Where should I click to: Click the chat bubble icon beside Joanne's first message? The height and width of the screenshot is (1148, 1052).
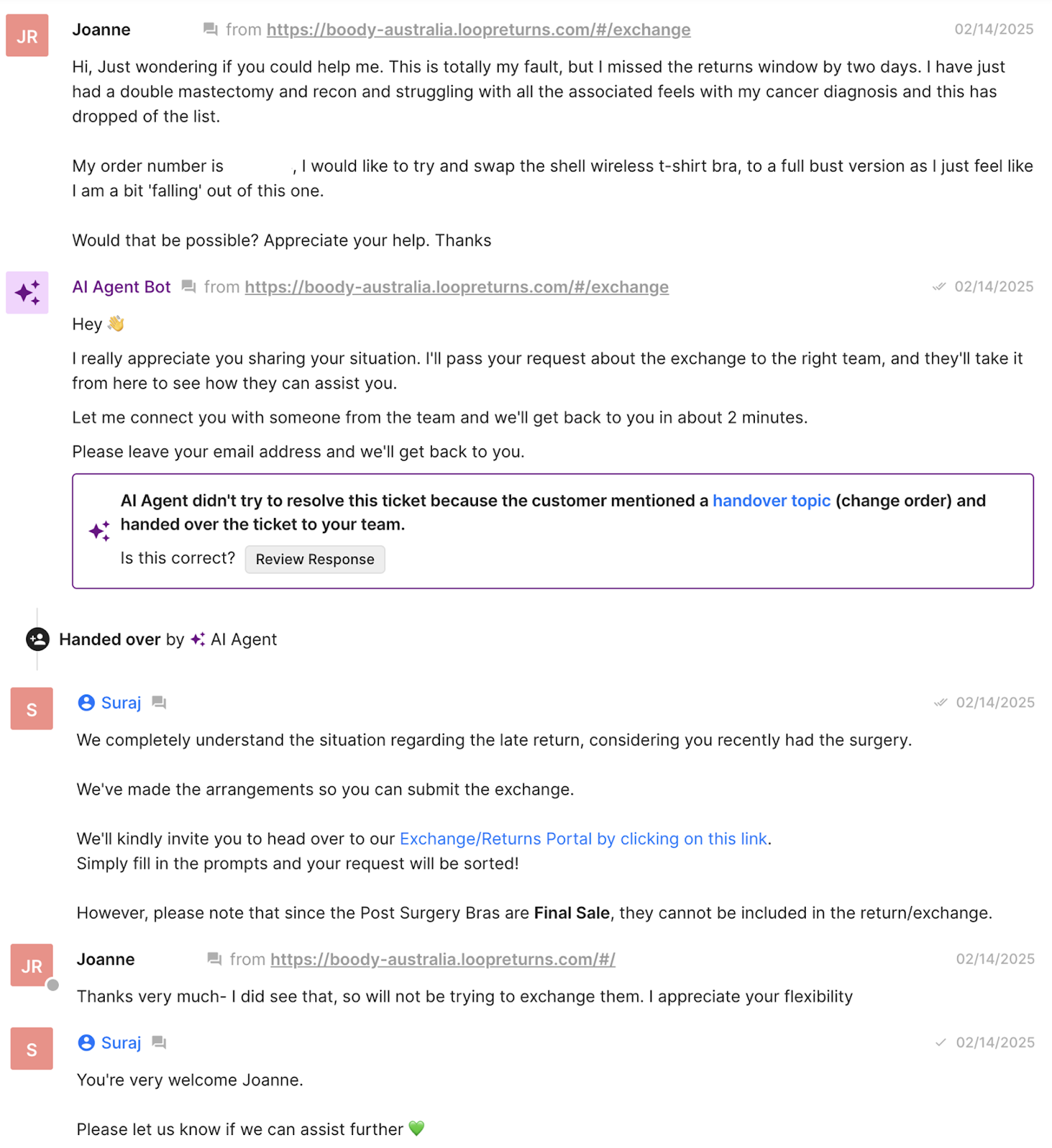(x=210, y=29)
